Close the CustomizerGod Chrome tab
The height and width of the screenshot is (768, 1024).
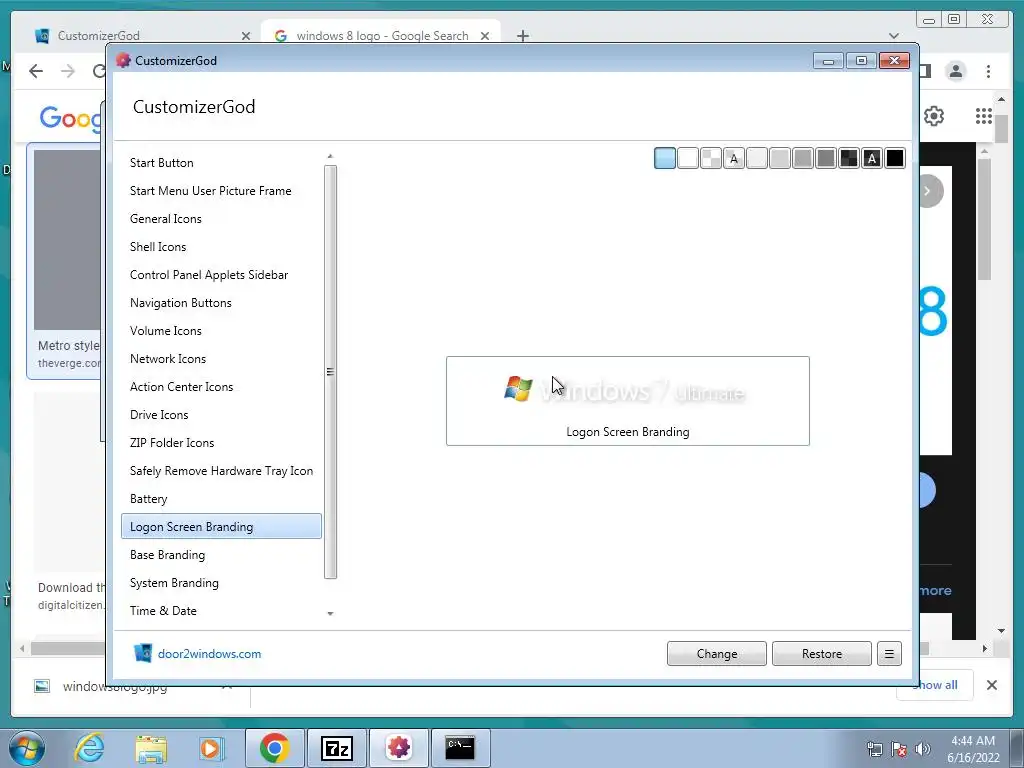click(x=246, y=36)
